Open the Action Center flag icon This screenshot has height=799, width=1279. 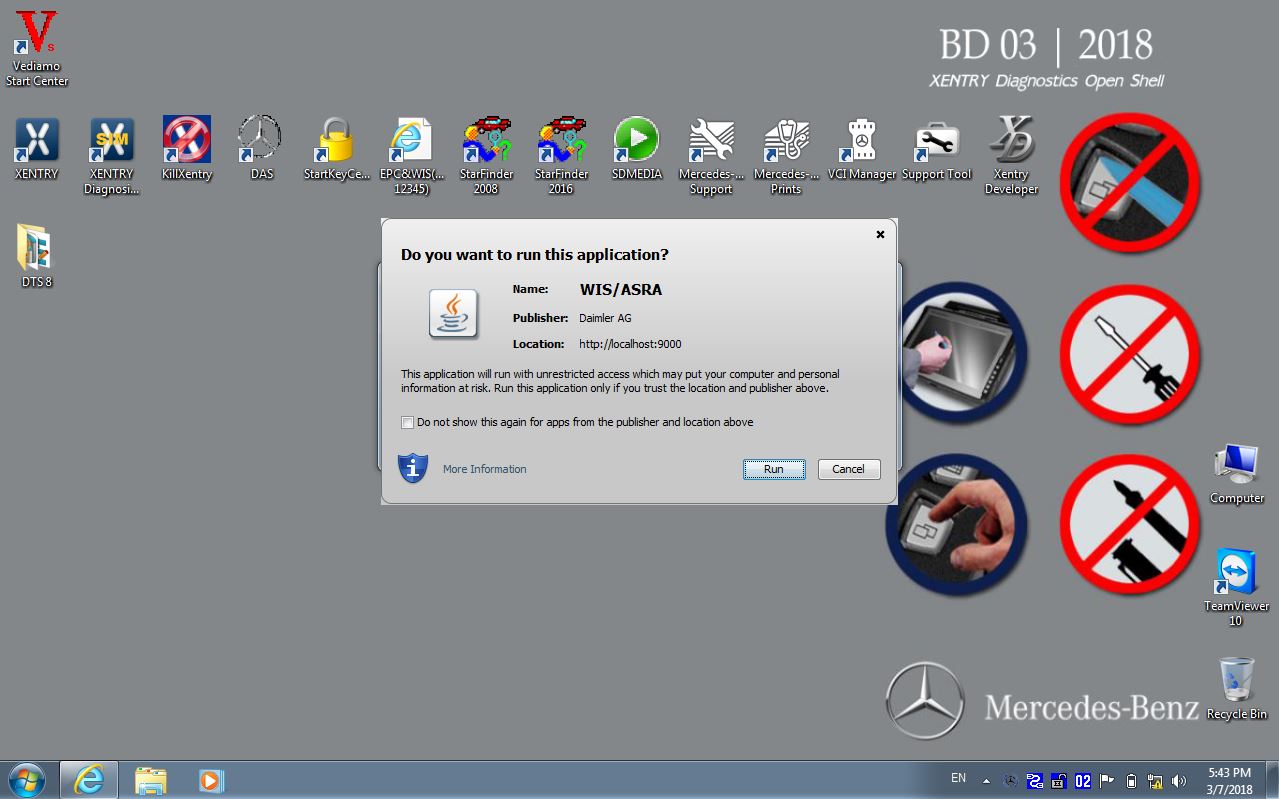1107,781
